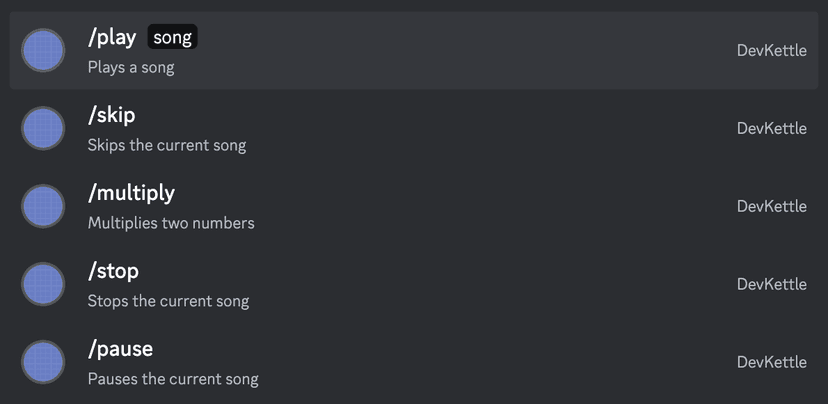The height and width of the screenshot is (404, 828).
Task: Choose the /pause command
Action: click(120, 349)
